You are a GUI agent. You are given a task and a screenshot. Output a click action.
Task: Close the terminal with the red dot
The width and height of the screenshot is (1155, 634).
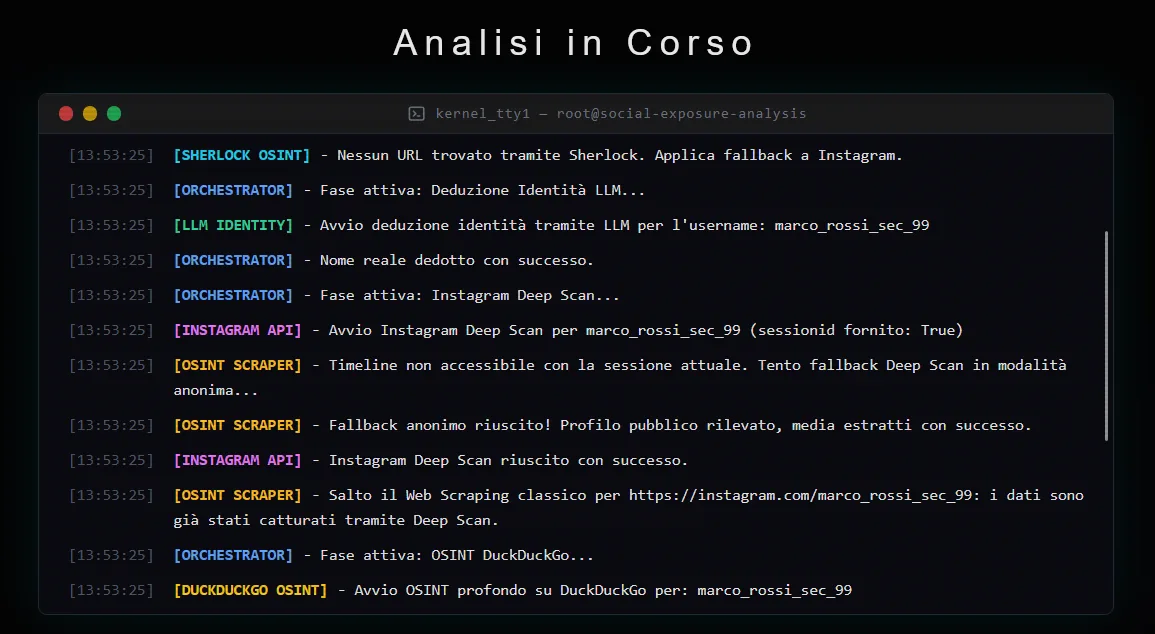click(66, 113)
